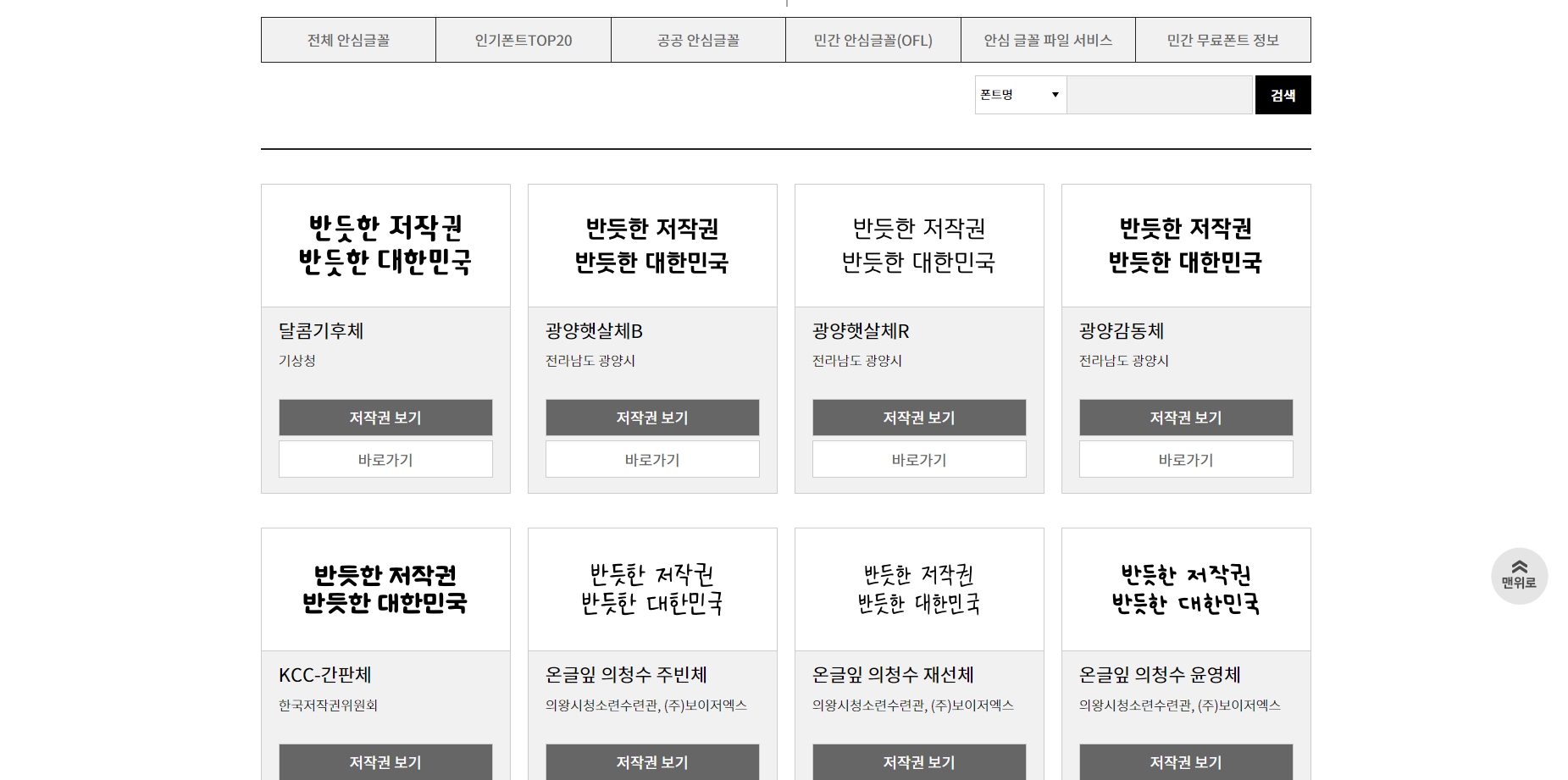Click the 검색 search button

(1283, 95)
